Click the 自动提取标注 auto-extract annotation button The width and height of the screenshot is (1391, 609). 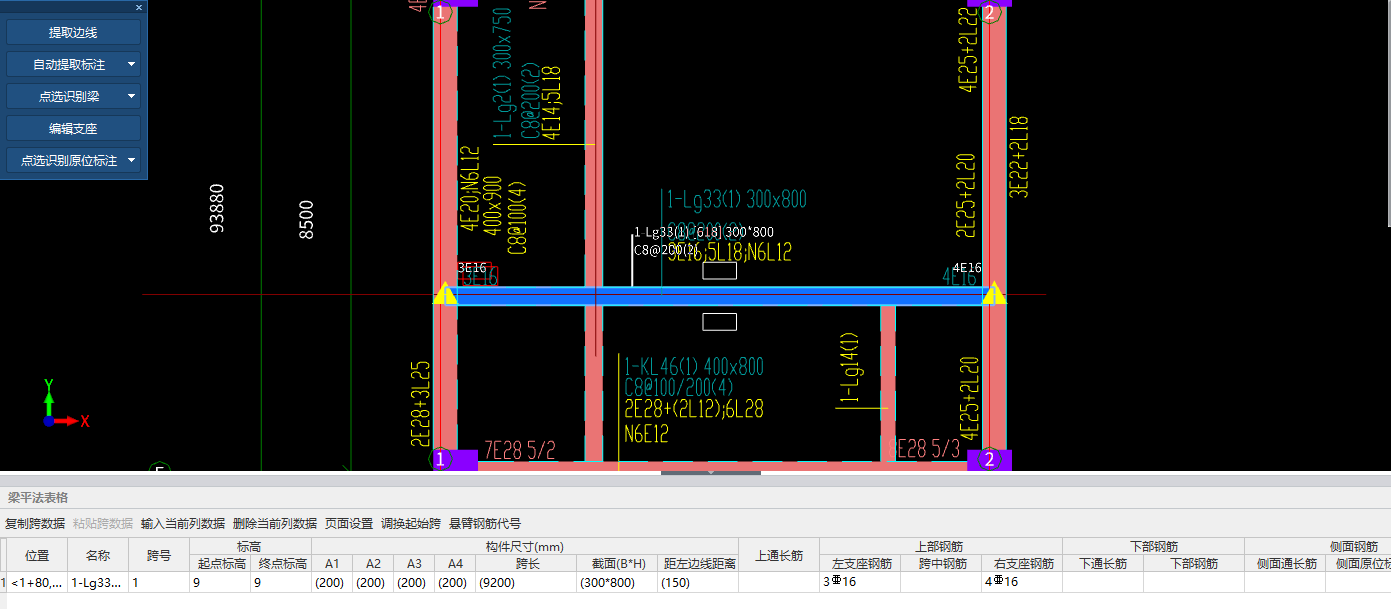[x=66, y=63]
